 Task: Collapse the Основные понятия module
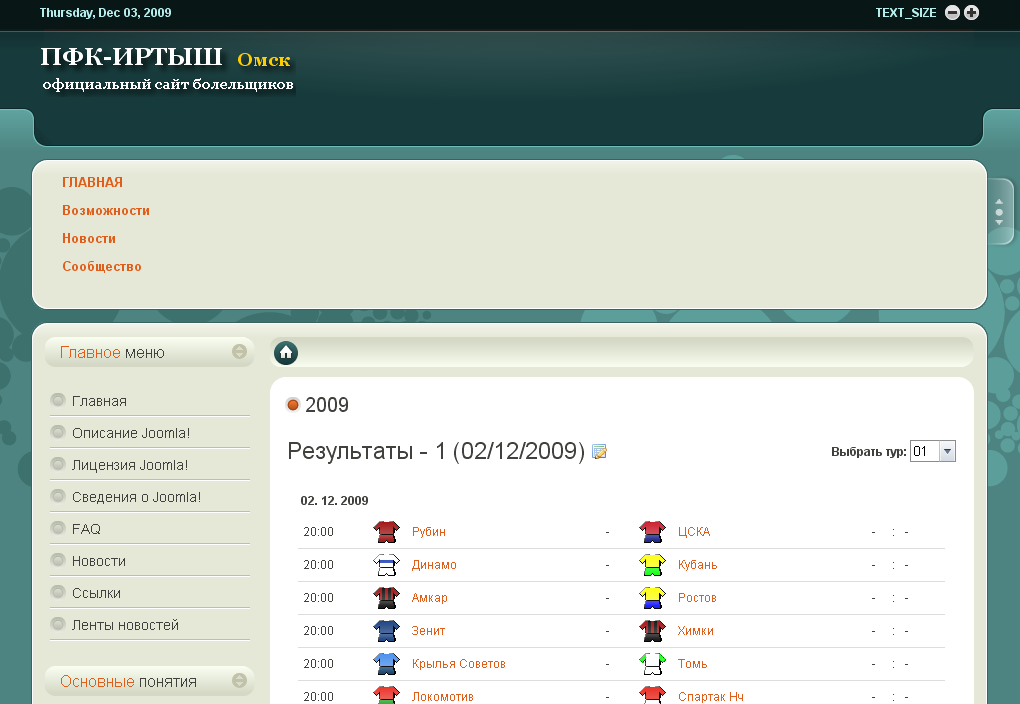click(x=239, y=681)
